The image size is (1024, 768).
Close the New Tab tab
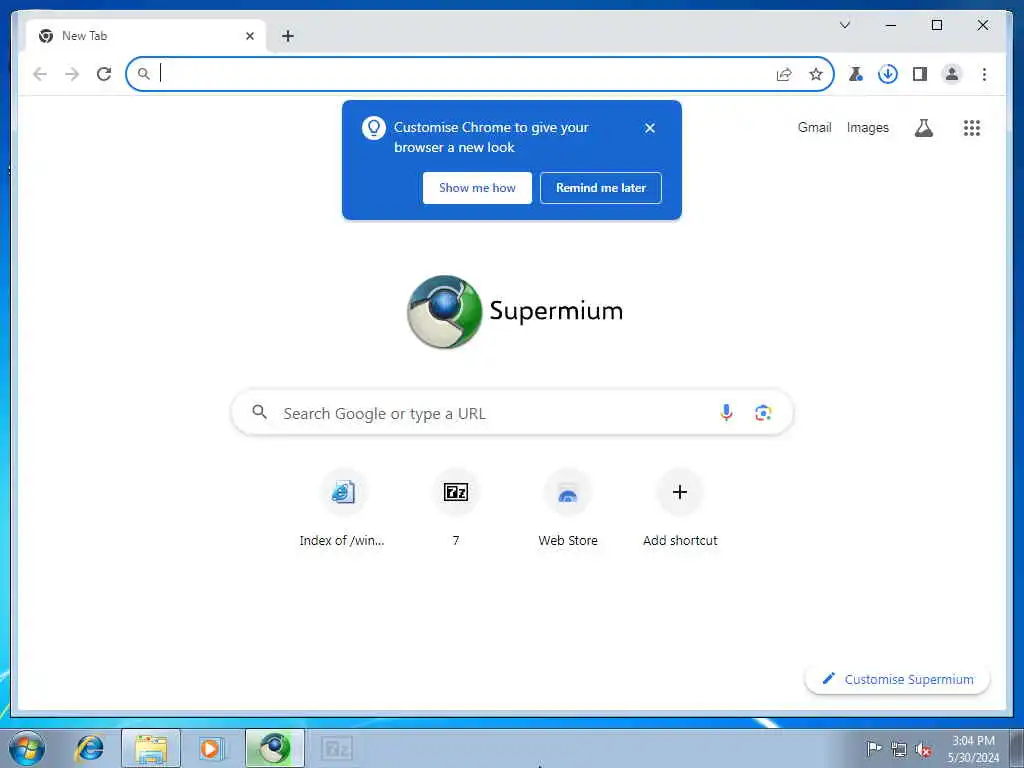point(249,36)
